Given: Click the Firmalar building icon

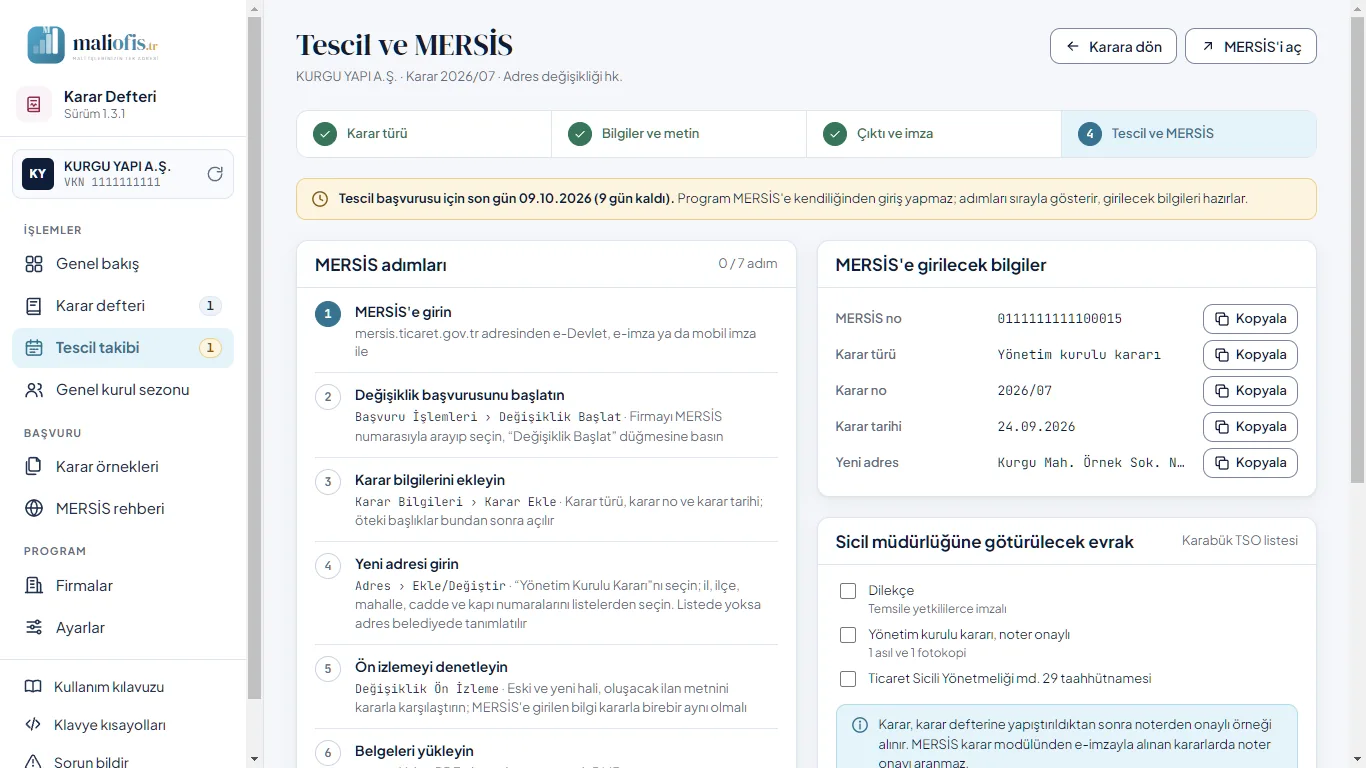Looking at the screenshot, I should [x=34, y=586].
